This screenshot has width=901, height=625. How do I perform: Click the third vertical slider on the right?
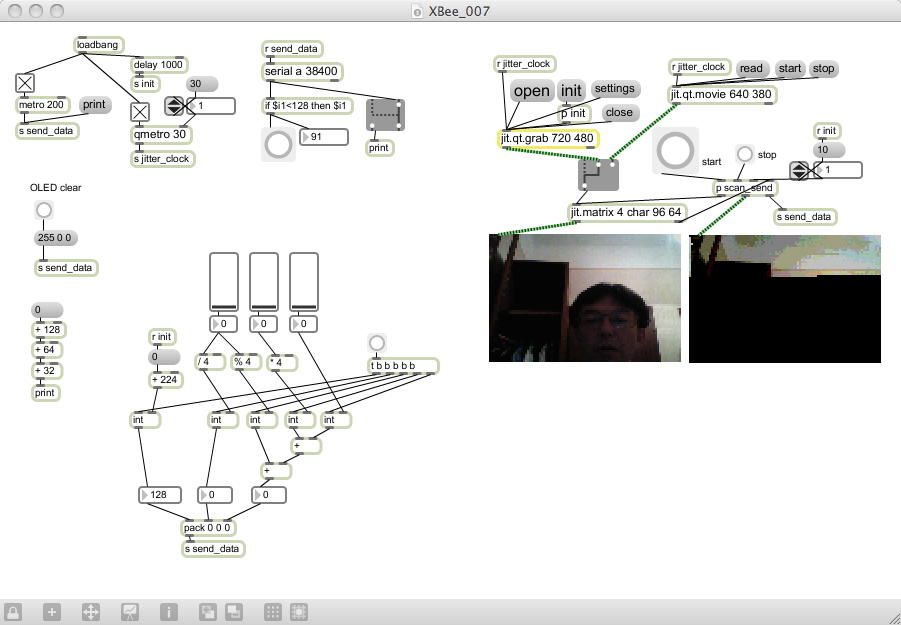pyautogui.click(x=304, y=283)
